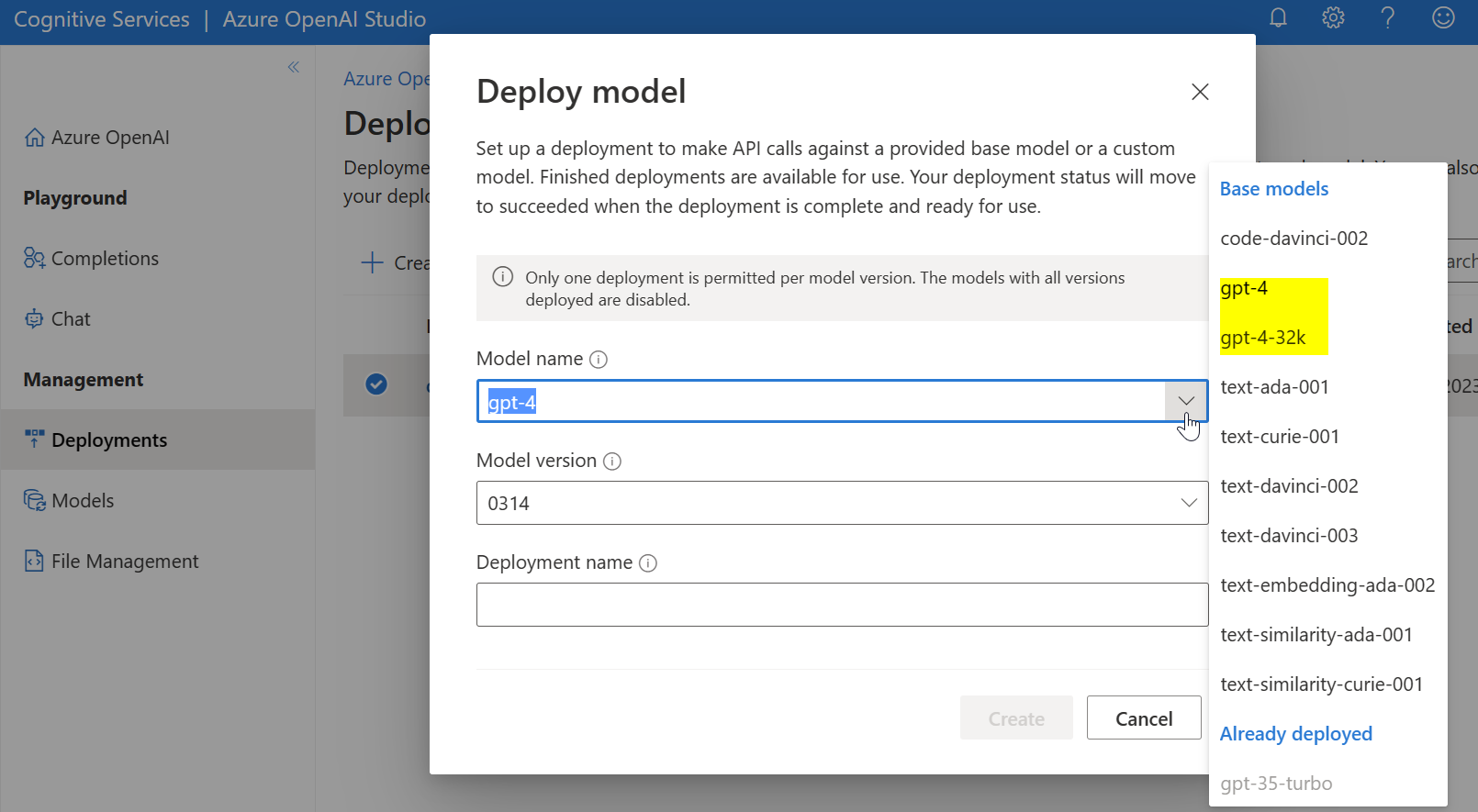Open the help question mark icon

click(x=1388, y=18)
